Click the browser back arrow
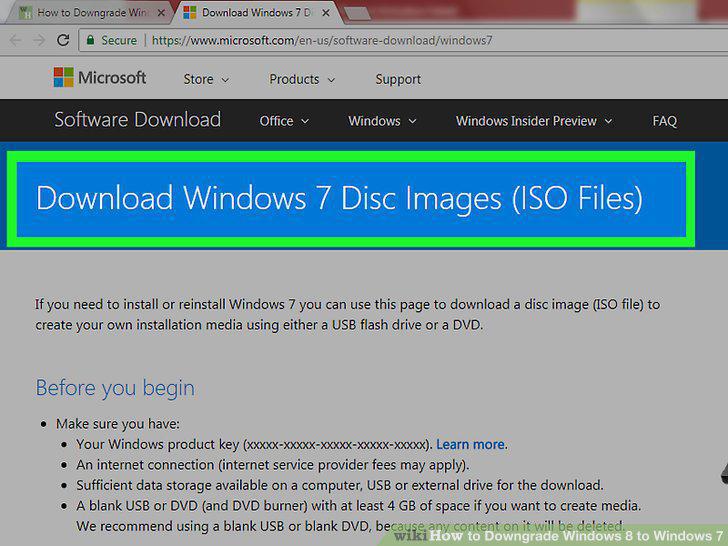The width and height of the screenshot is (728, 546). click(x=15, y=40)
